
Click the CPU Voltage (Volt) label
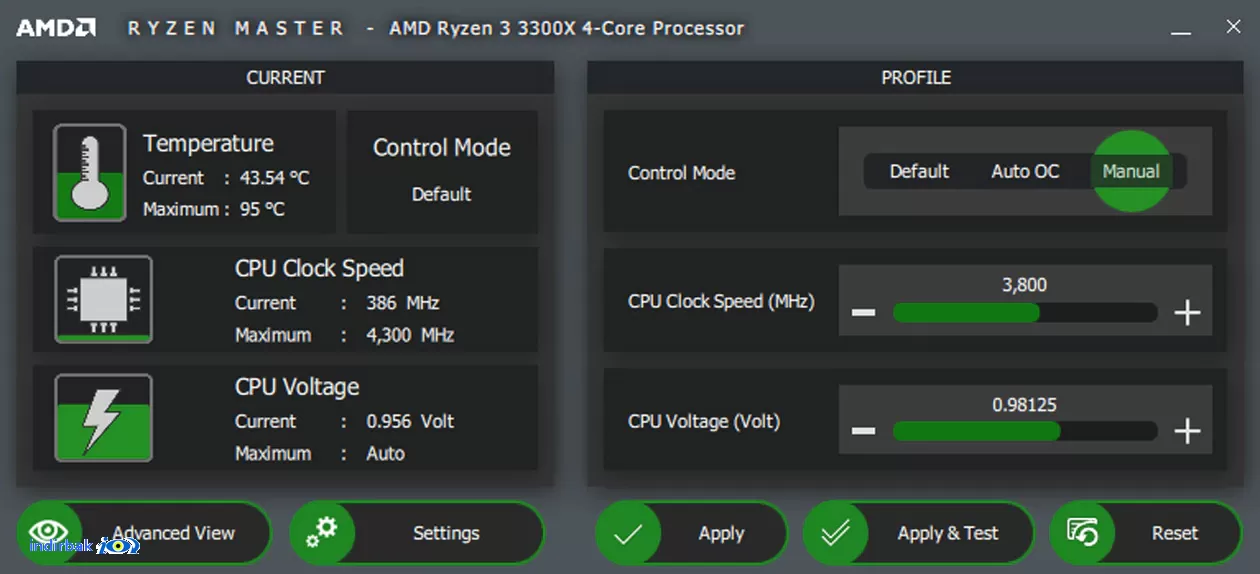pos(704,421)
